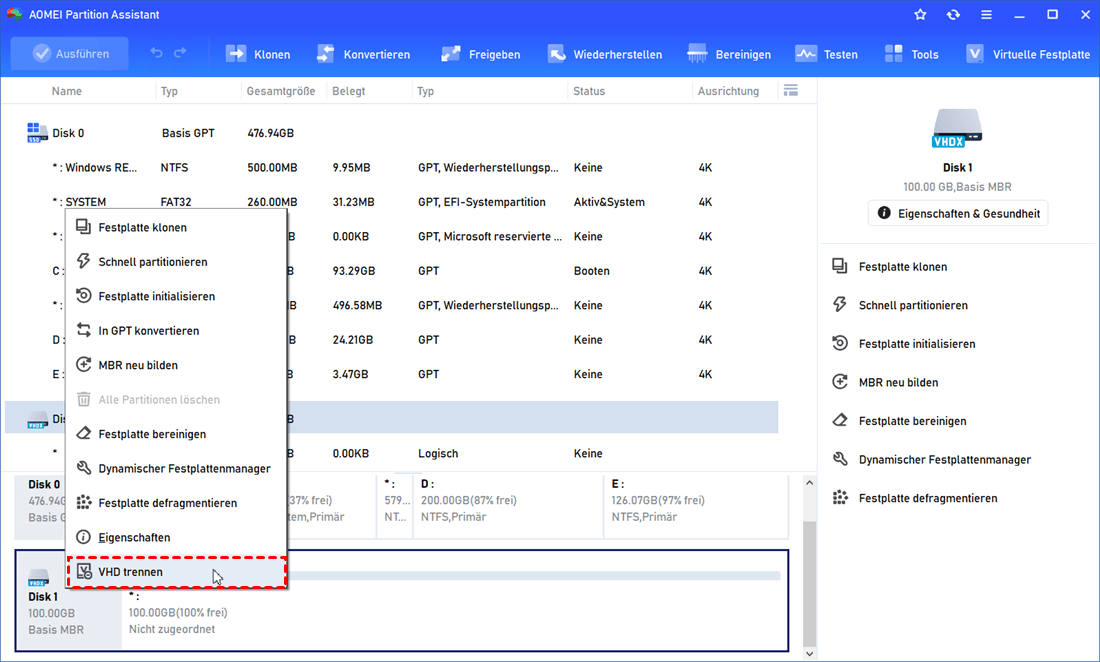Click Festplatte defragmentieren in the right panel
Image resolution: width=1100 pixels, height=662 pixels.
pos(928,498)
